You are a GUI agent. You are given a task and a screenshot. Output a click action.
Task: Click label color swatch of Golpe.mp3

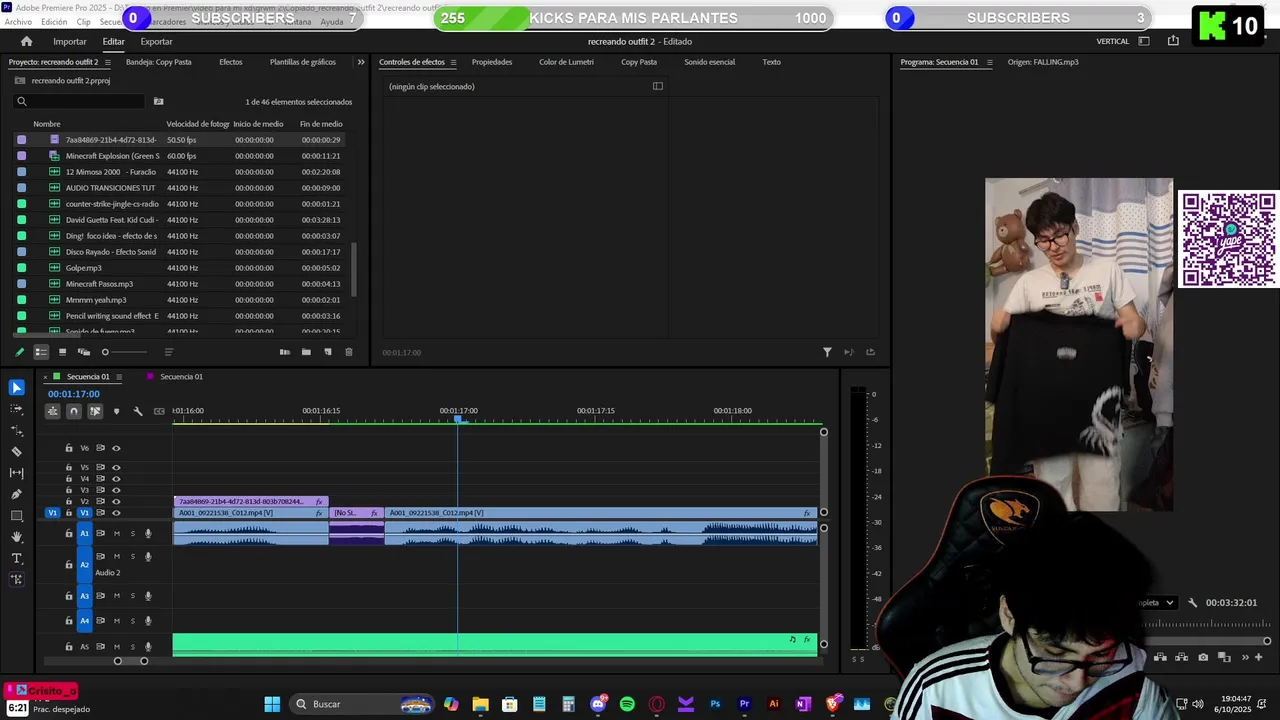pos(22,268)
